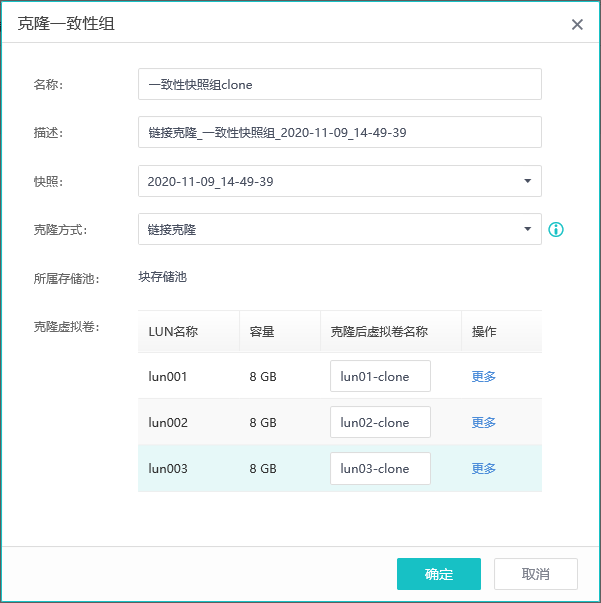Screen dimensions: 601x603
Task: Click the 容量 column header
Action: pyautogui.click(x=262, y=331)
